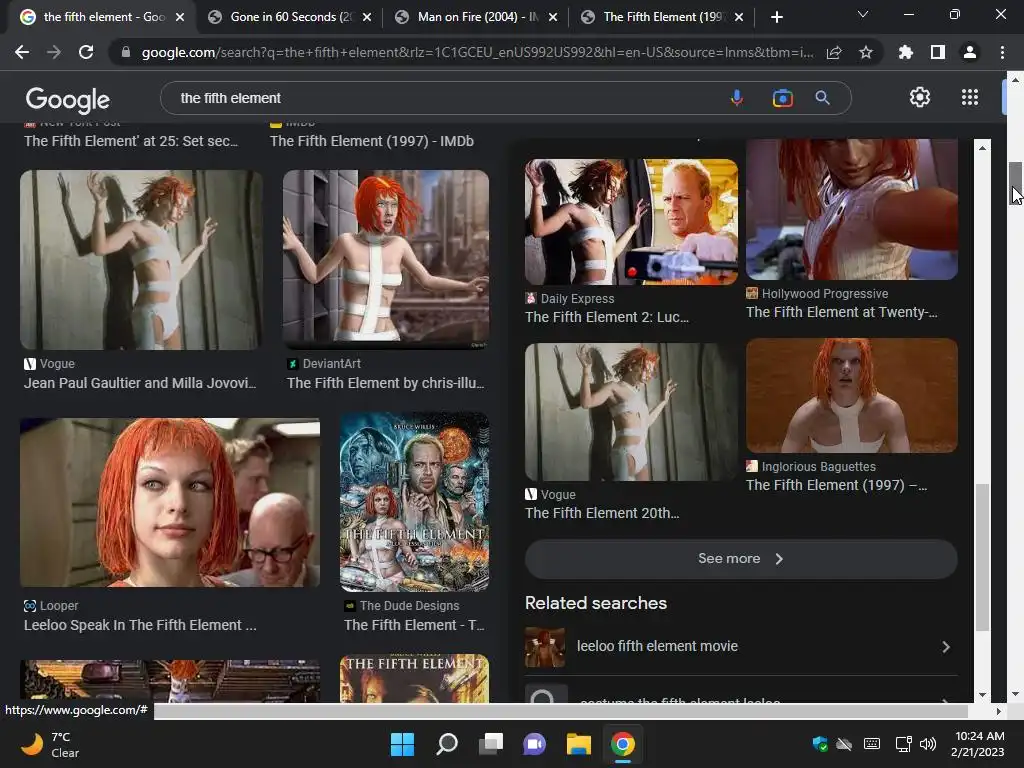Click the See more button
The width and height of the screenshot is (1024, 768).
741,559
